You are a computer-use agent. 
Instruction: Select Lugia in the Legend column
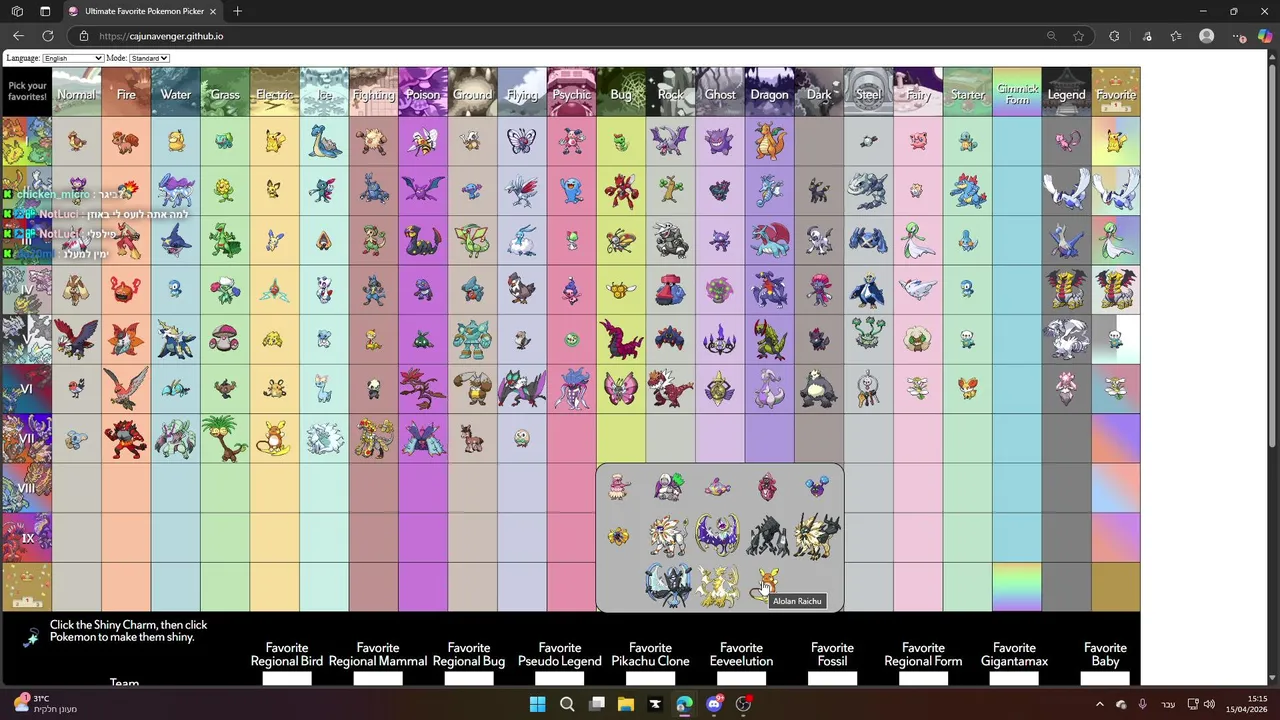tap(1066, 191)
